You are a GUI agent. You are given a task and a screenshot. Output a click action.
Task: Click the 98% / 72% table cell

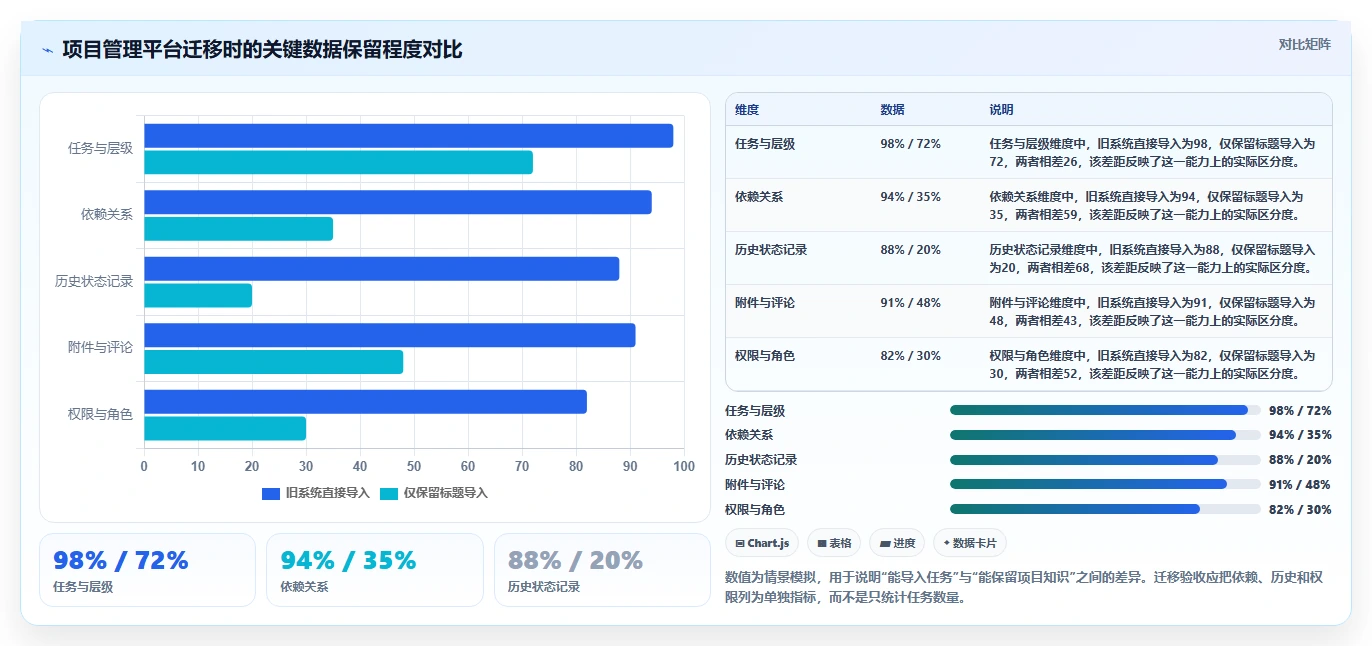point(910,144)
